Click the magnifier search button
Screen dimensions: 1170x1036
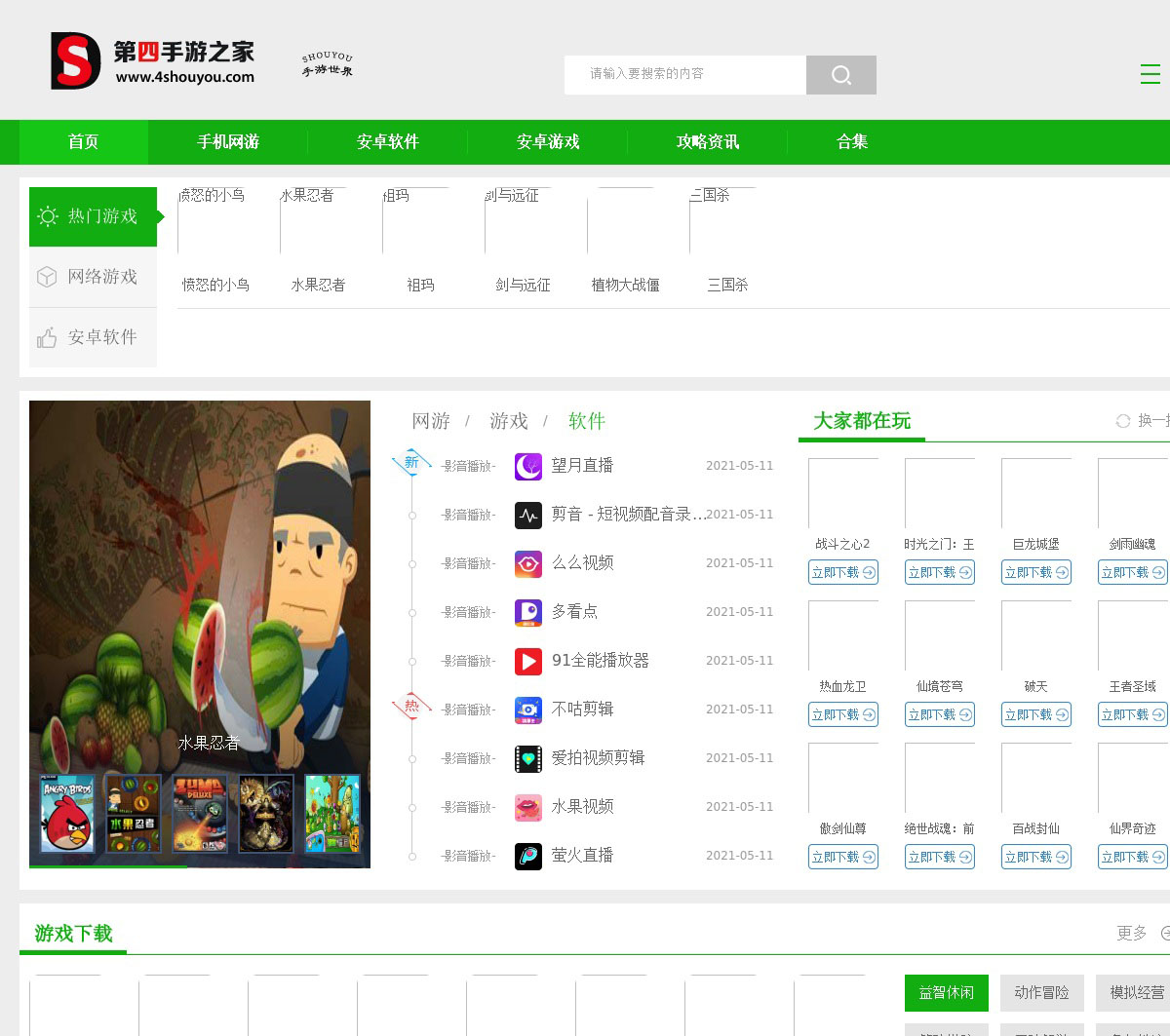(841, 75)
